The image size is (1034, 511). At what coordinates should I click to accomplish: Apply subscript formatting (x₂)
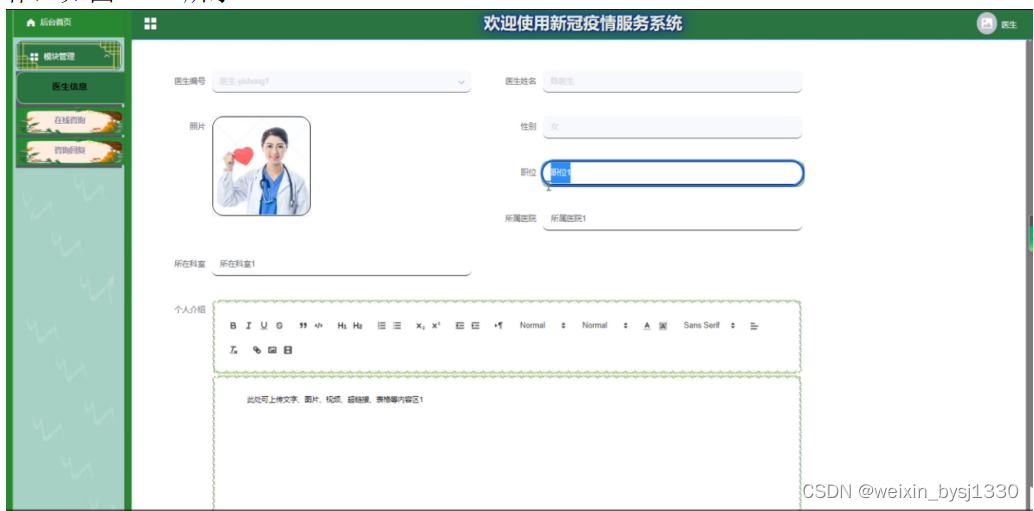(420, 326)
